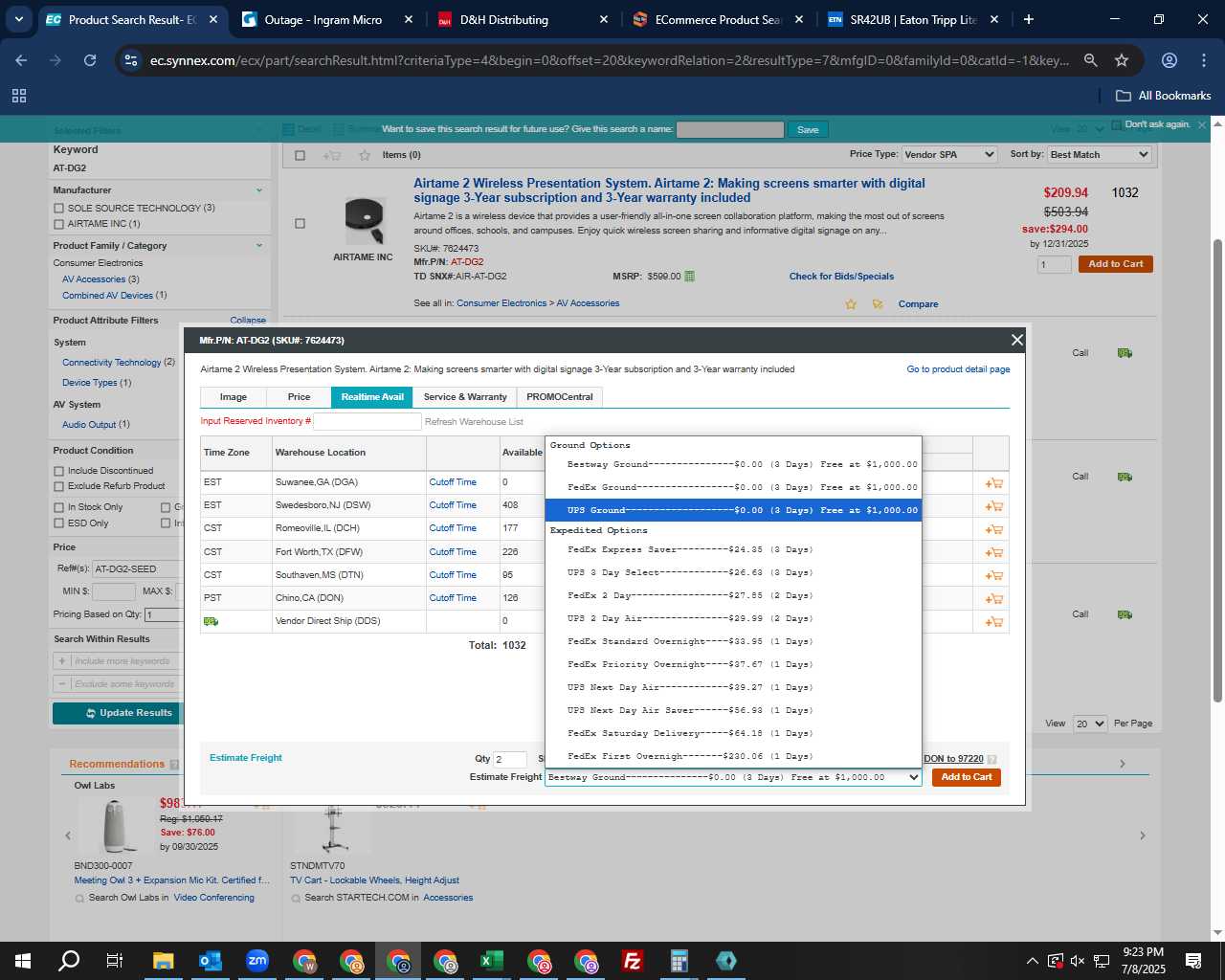The image size is (1225, 980).
Task: Collapse Product Attribute Filters
Action: pos(248,321)
